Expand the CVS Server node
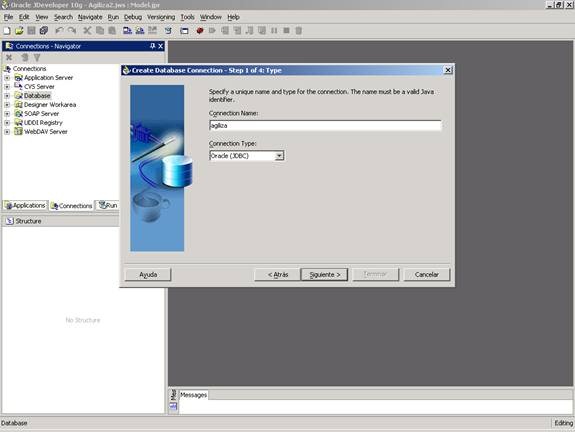The image size is (575, 432). pos(7,87)
